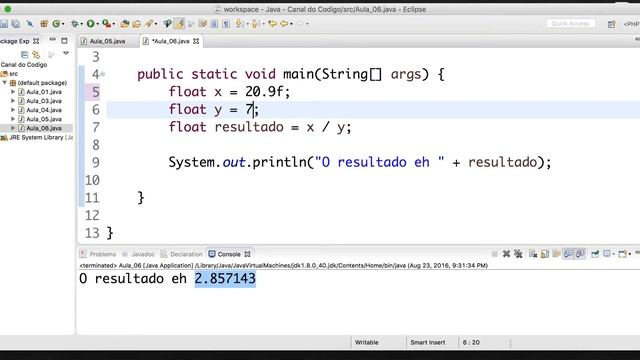Expand the Aula_05.java tree node
Screen dimensions: 640x360
click(x=13, y=119)
